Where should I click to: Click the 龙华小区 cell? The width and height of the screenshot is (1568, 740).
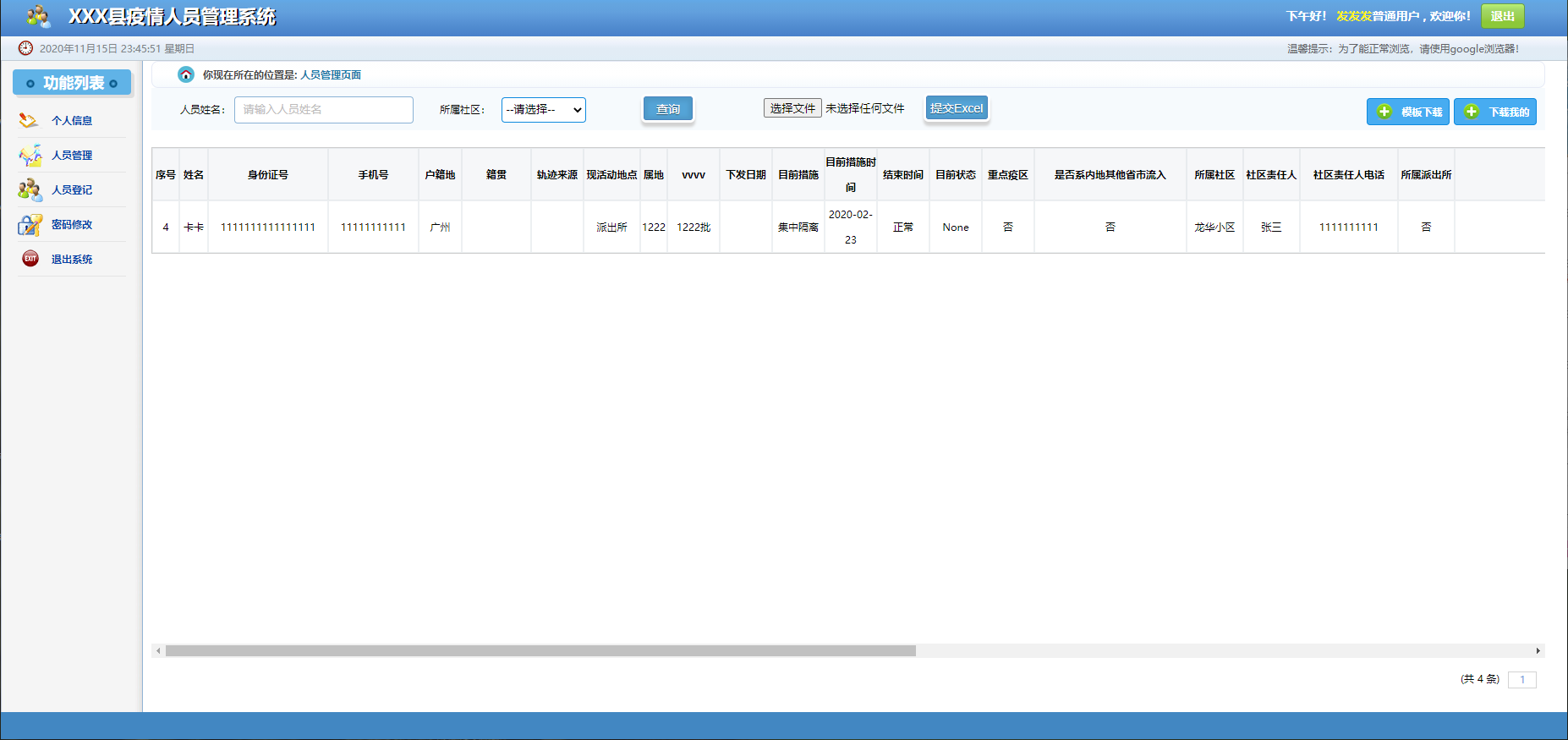1214,227
